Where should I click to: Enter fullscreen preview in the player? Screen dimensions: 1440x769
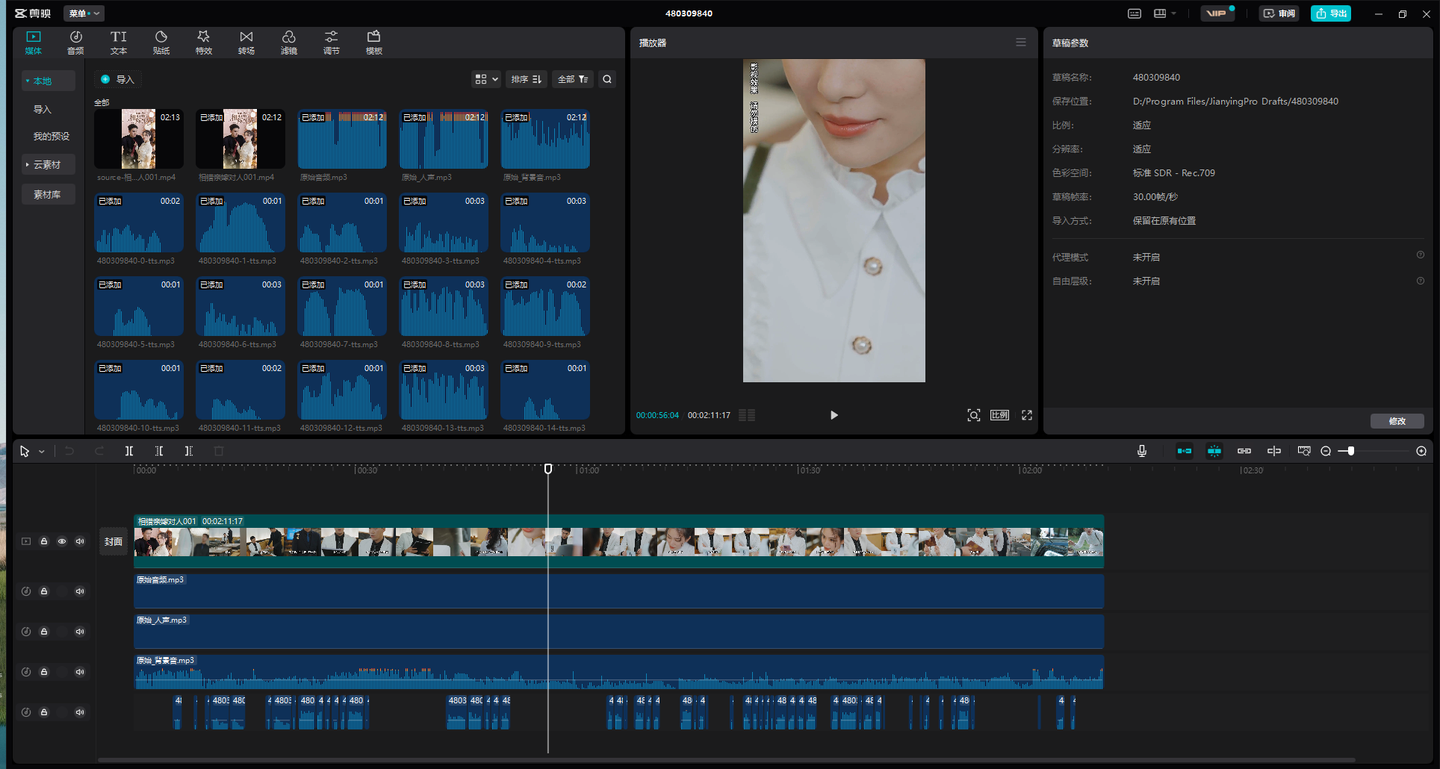1026,415
